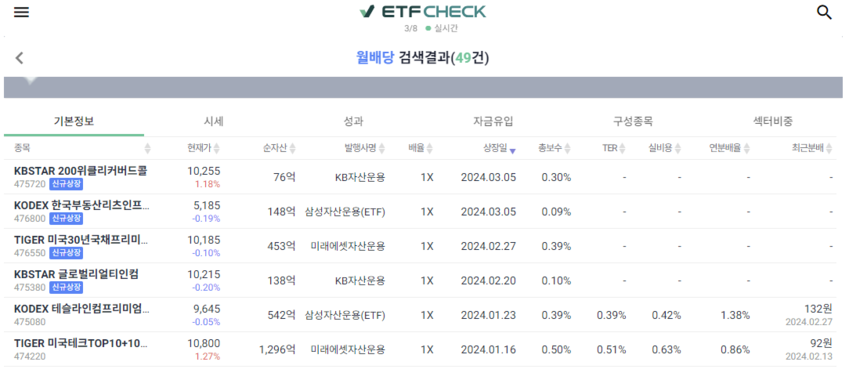
Task: Sort by 총보수 column arrows
Action: (567, 148)
